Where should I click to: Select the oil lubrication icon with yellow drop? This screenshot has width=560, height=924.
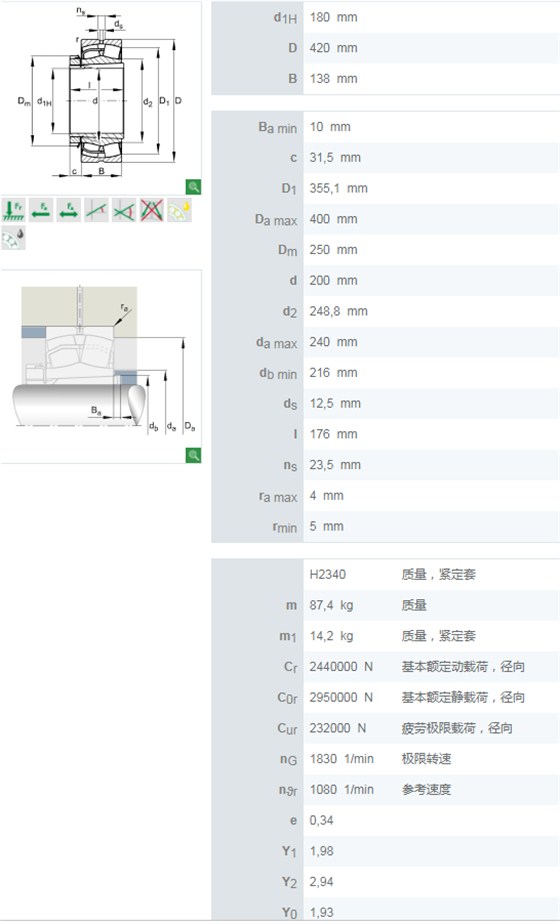(179, 210)
